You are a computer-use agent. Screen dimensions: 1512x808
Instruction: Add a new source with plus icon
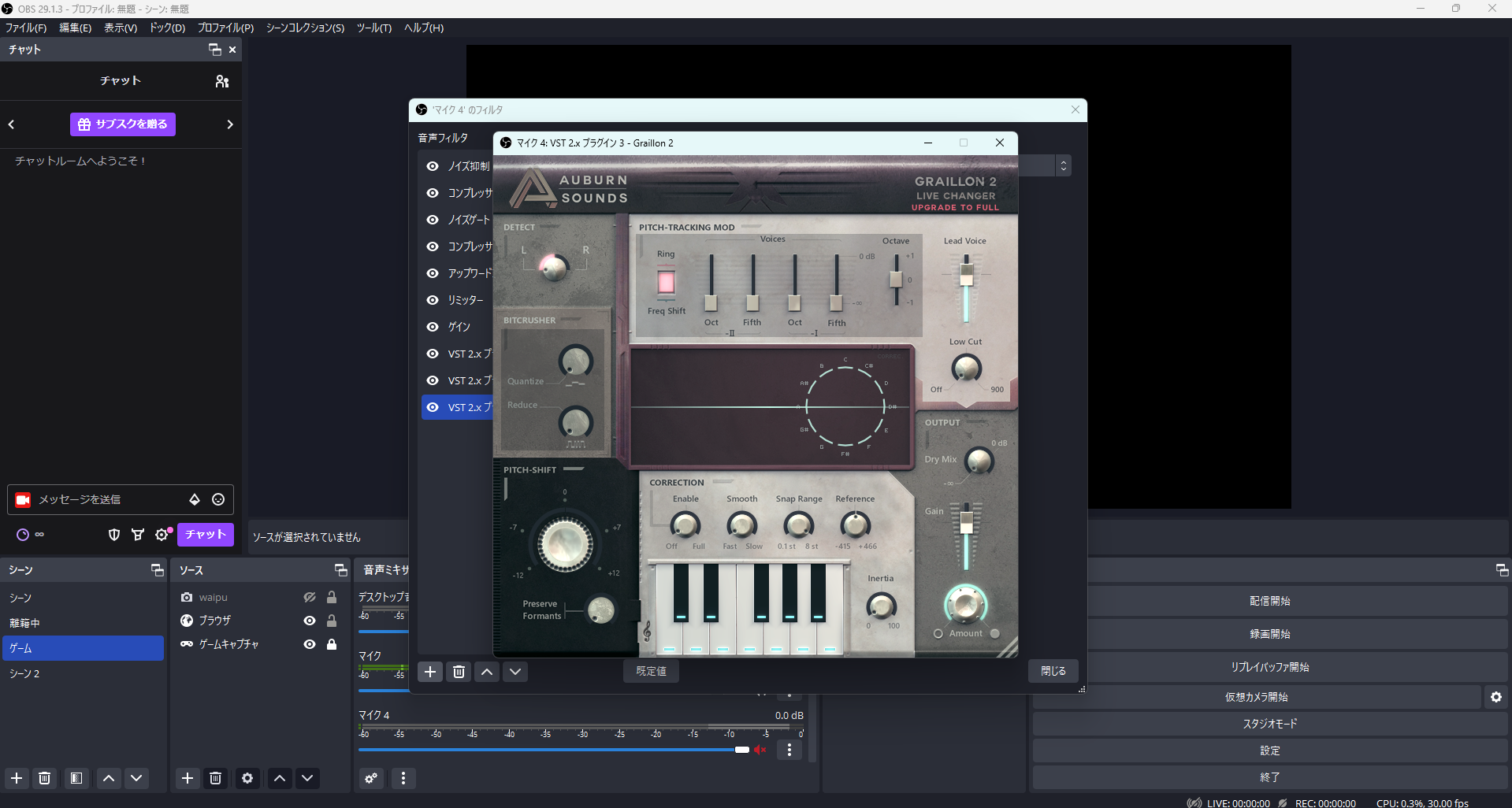tap(188, 778)
